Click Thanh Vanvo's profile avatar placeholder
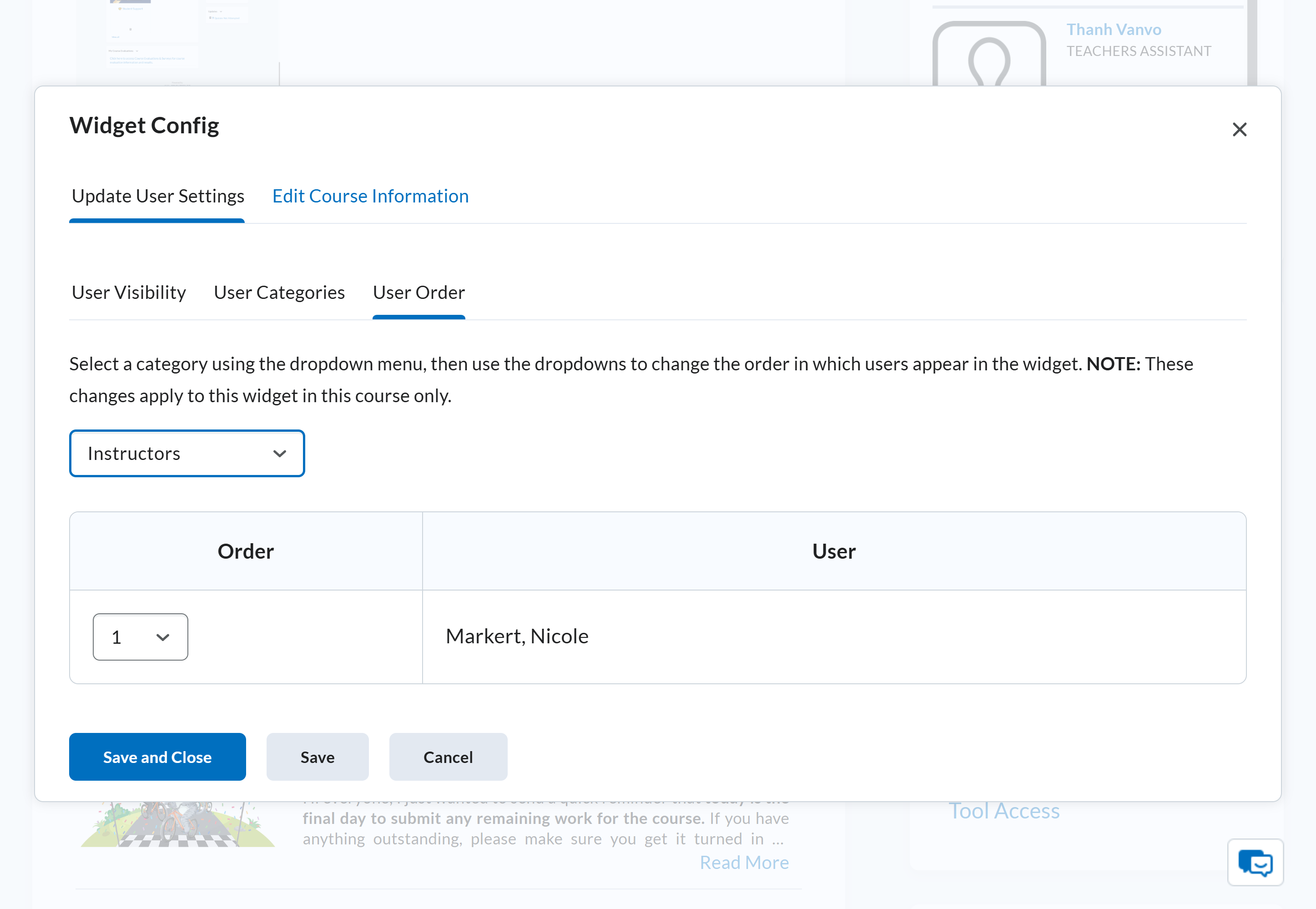 [x=989, y=54]
